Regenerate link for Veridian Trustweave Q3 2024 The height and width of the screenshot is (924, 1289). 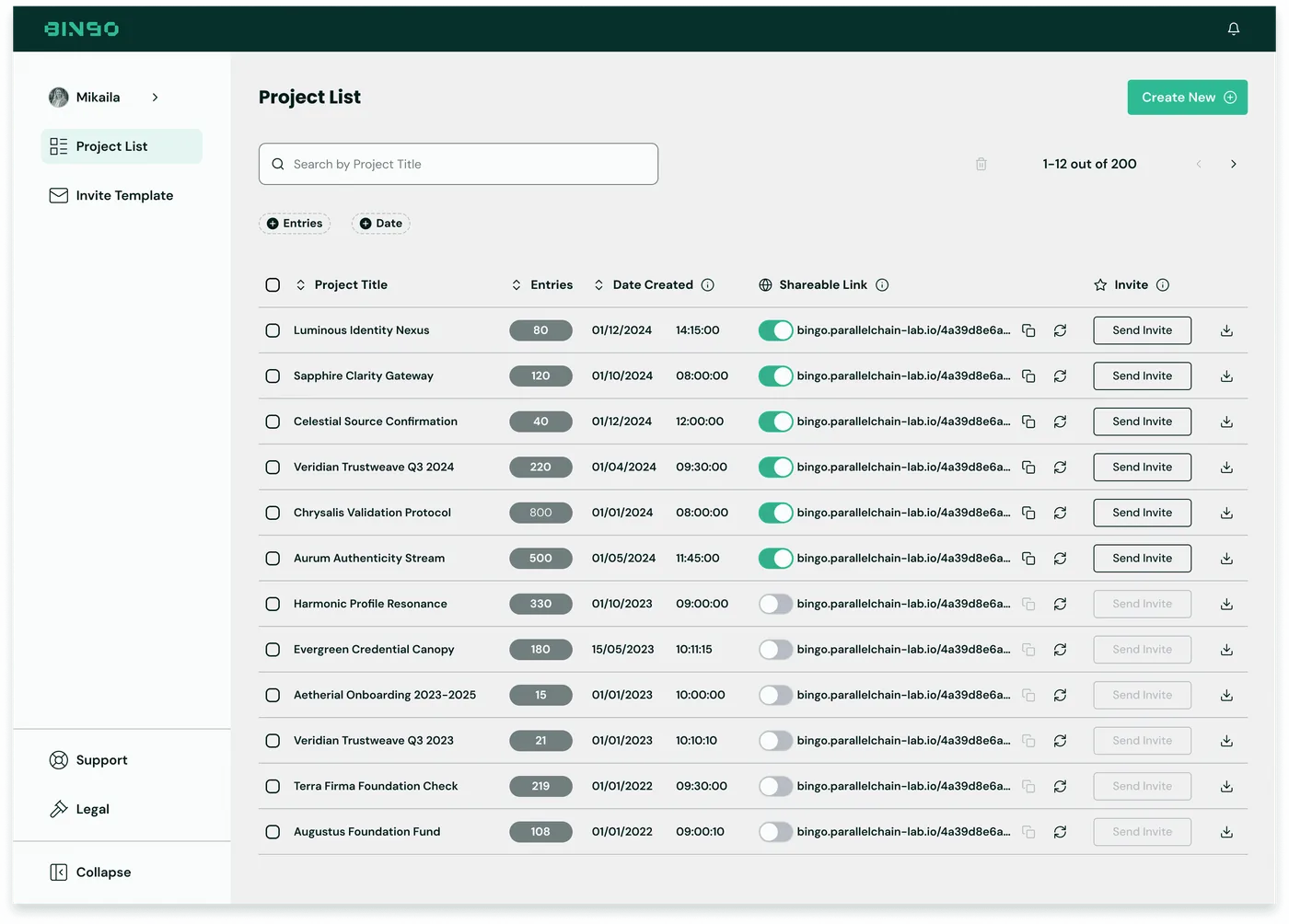tap(1061, 468)
